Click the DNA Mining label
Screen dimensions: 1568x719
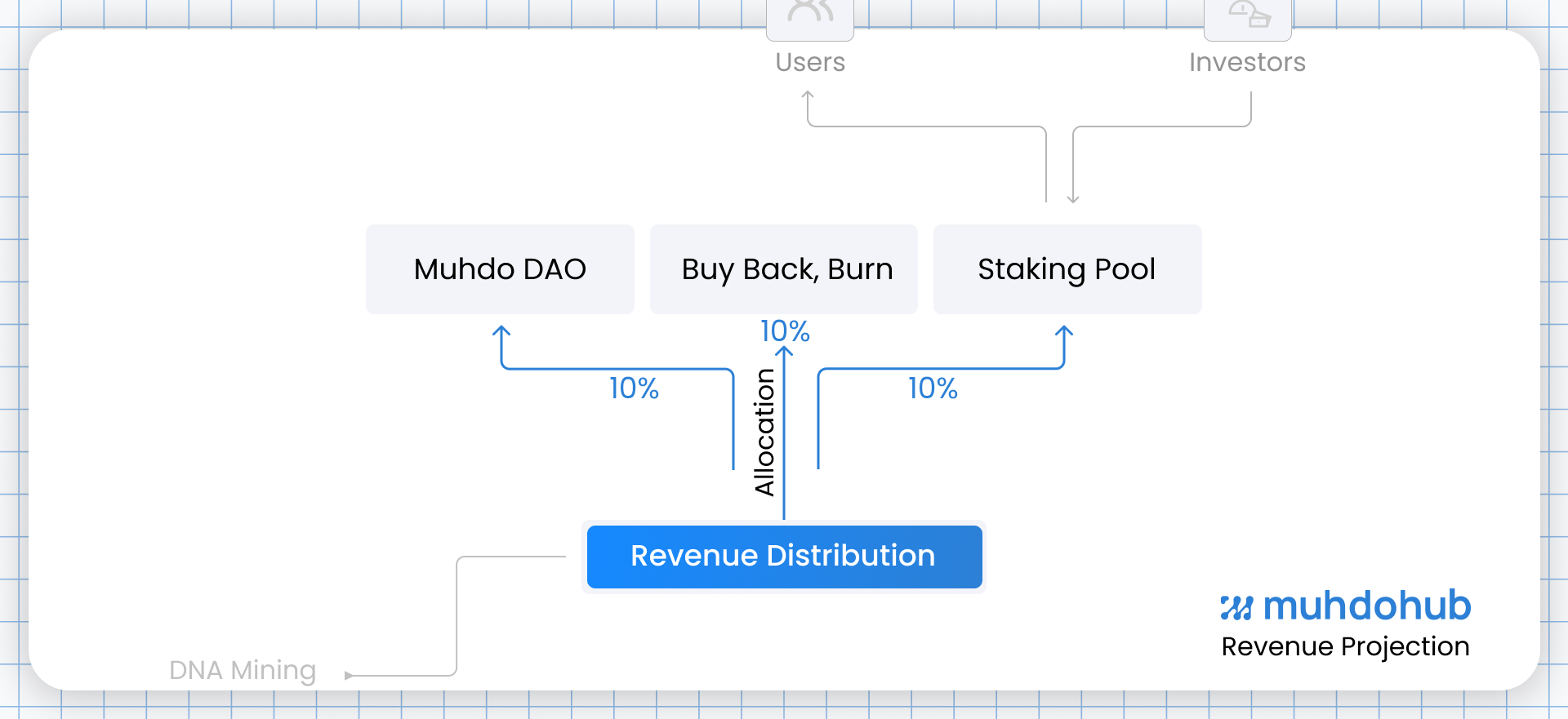click(243, 670)
